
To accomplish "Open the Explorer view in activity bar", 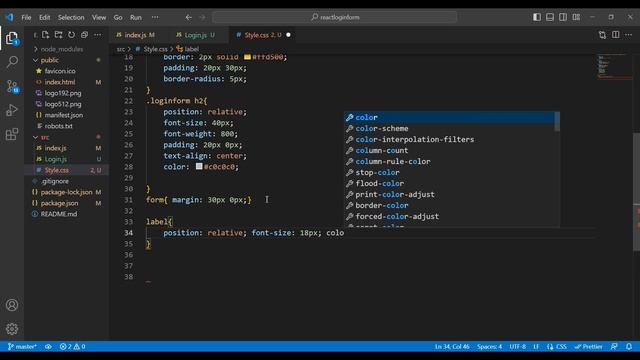I will click(x=12, y=38).
